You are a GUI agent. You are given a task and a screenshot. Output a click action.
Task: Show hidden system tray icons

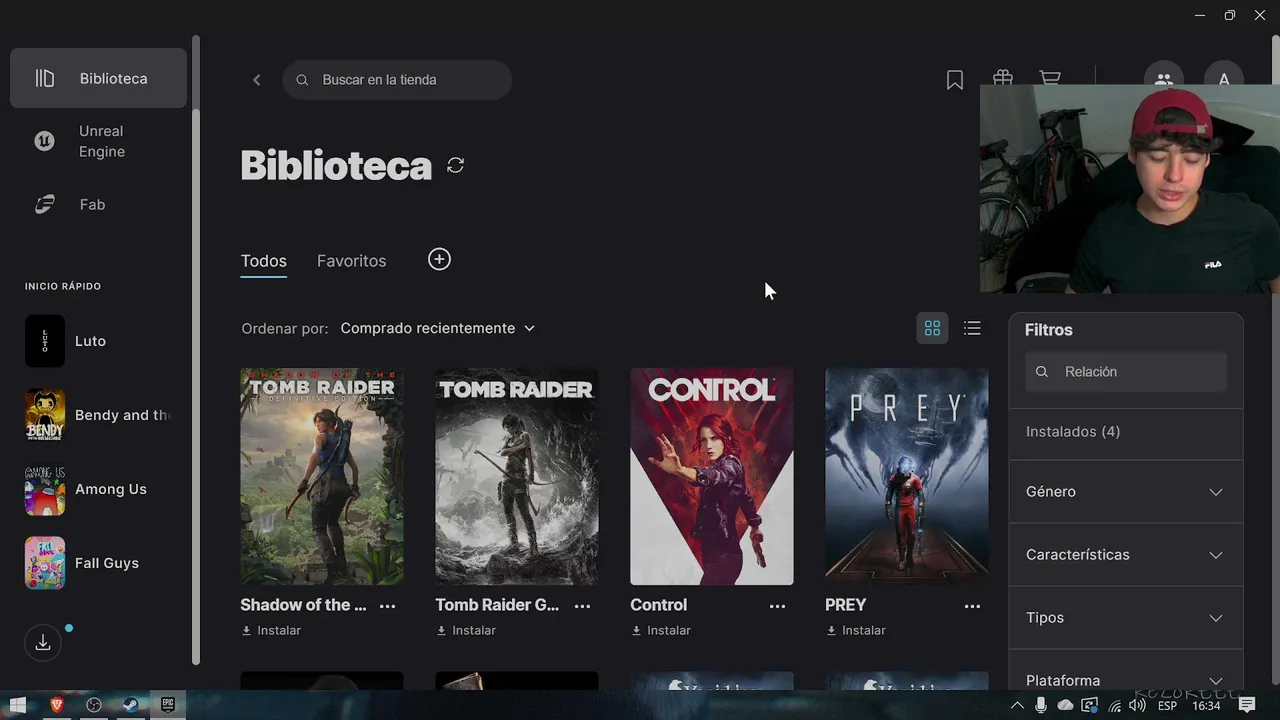coord(1019,706)
